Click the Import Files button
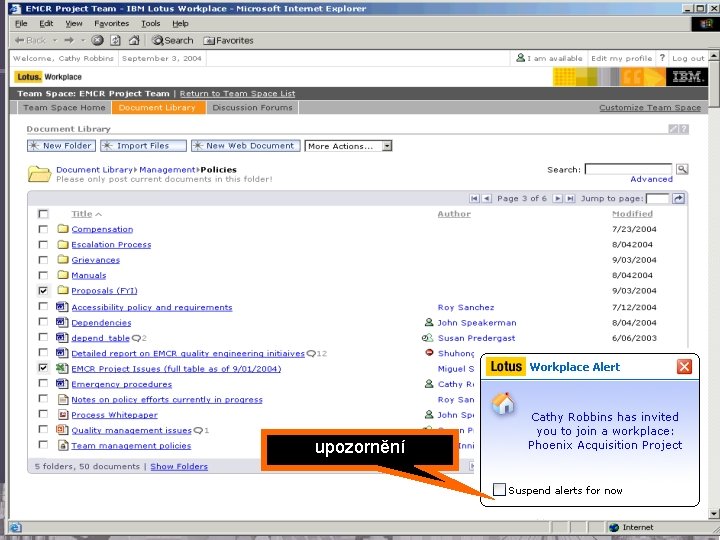This screenshot has height=540, width=720. point(143,146)
